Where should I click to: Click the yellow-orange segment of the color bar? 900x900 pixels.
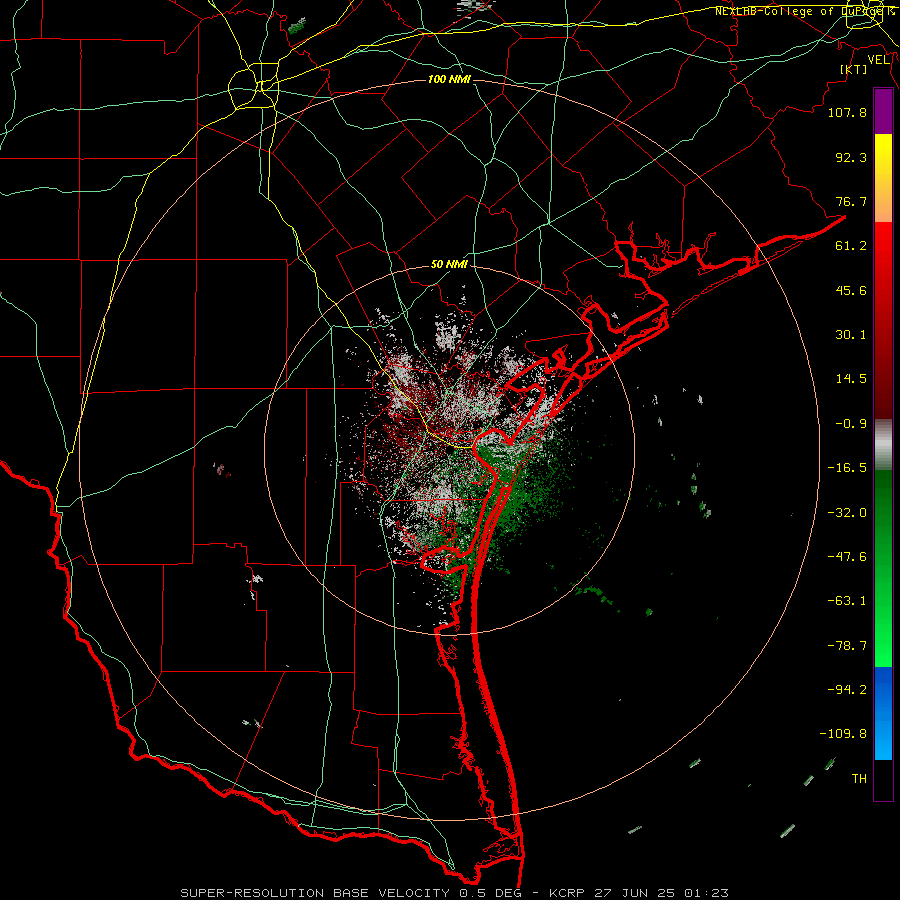883,178
